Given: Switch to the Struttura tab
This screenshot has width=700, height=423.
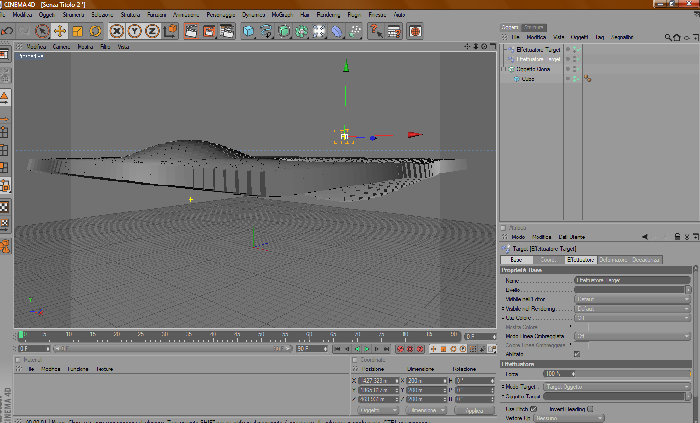Looking at the screenshot, I should click(533, 27).
